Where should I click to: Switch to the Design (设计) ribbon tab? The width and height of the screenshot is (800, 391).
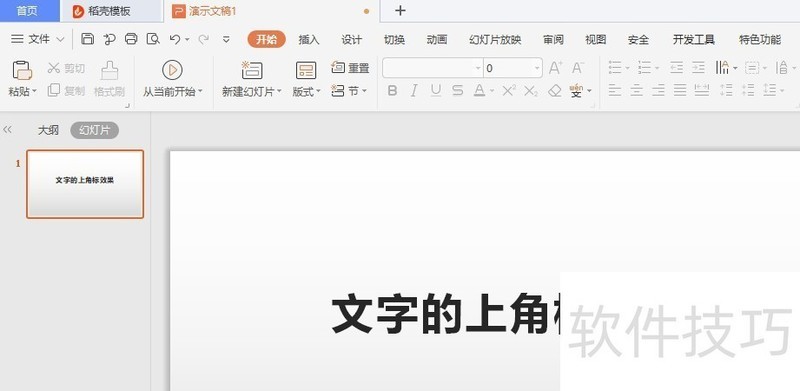[x=352, y=40]
